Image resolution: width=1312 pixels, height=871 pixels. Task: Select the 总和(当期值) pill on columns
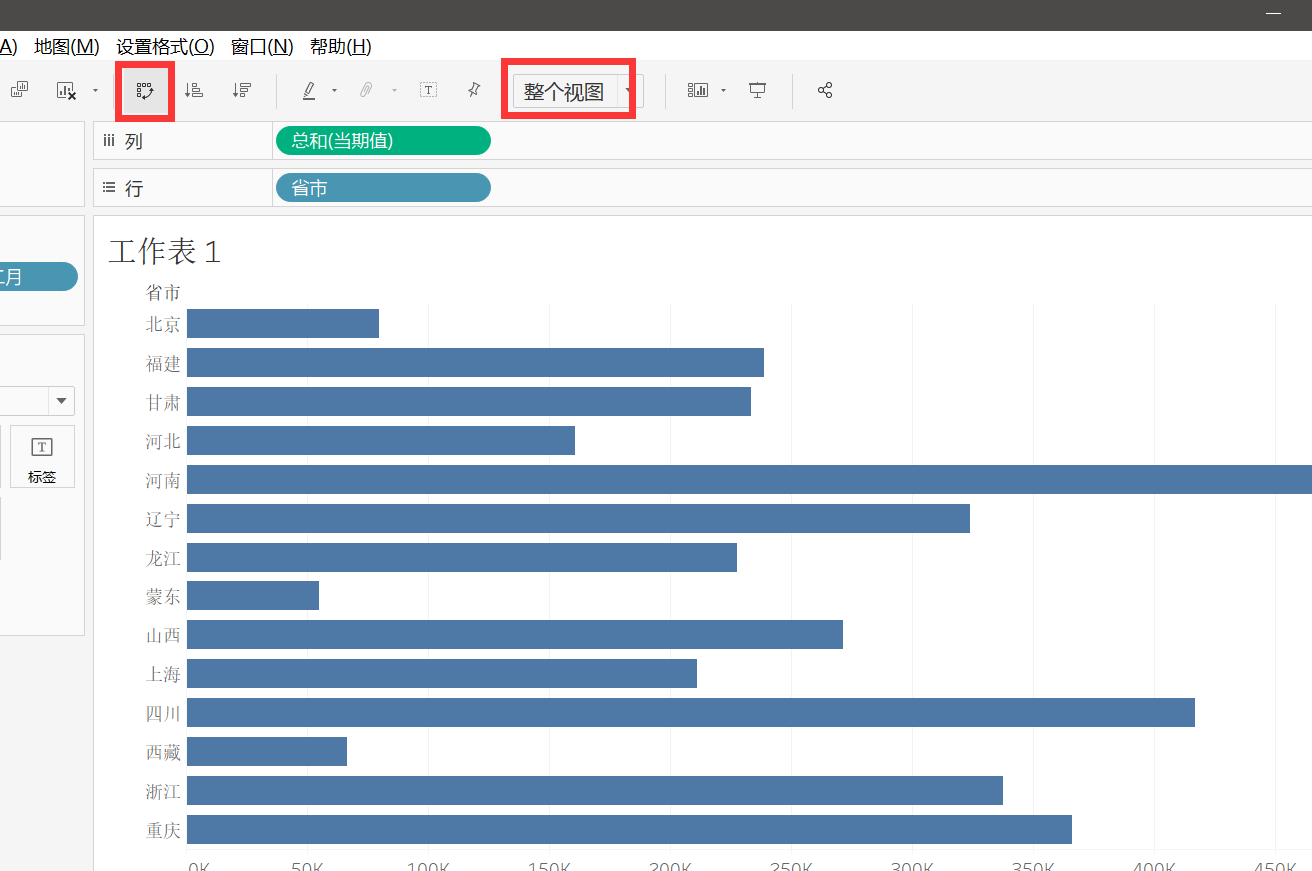coord(383,141)
